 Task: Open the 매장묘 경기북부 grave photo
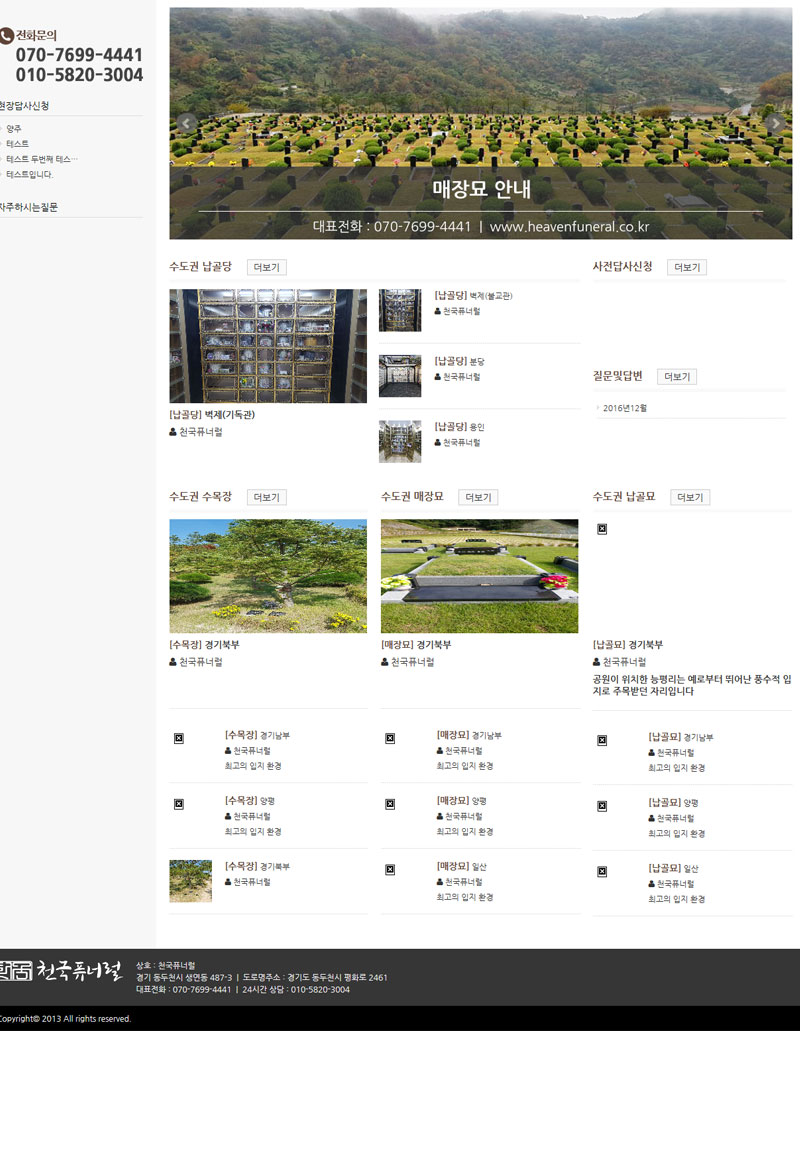[x=479, y=576]
